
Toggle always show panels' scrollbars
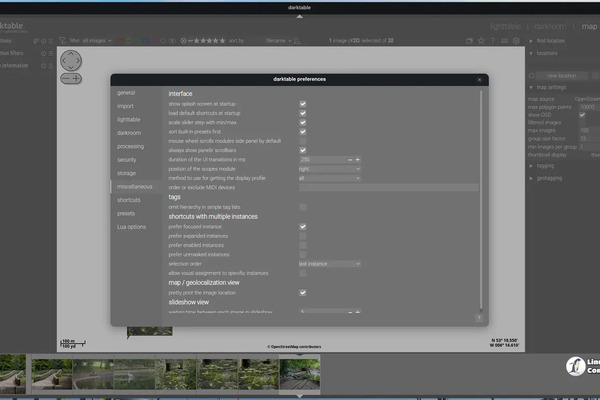[x=303, y=150]
